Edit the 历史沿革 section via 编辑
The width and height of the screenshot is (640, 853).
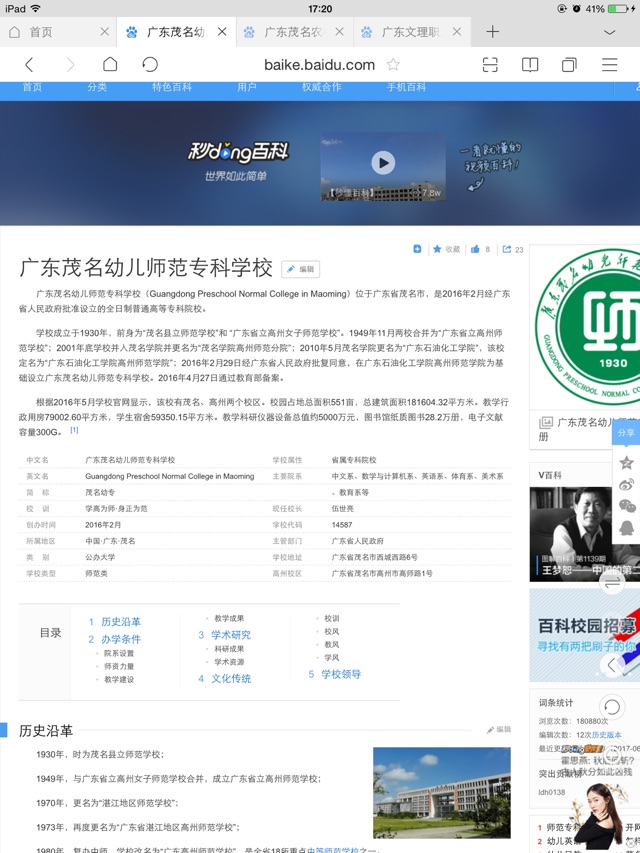pos(499,729)
